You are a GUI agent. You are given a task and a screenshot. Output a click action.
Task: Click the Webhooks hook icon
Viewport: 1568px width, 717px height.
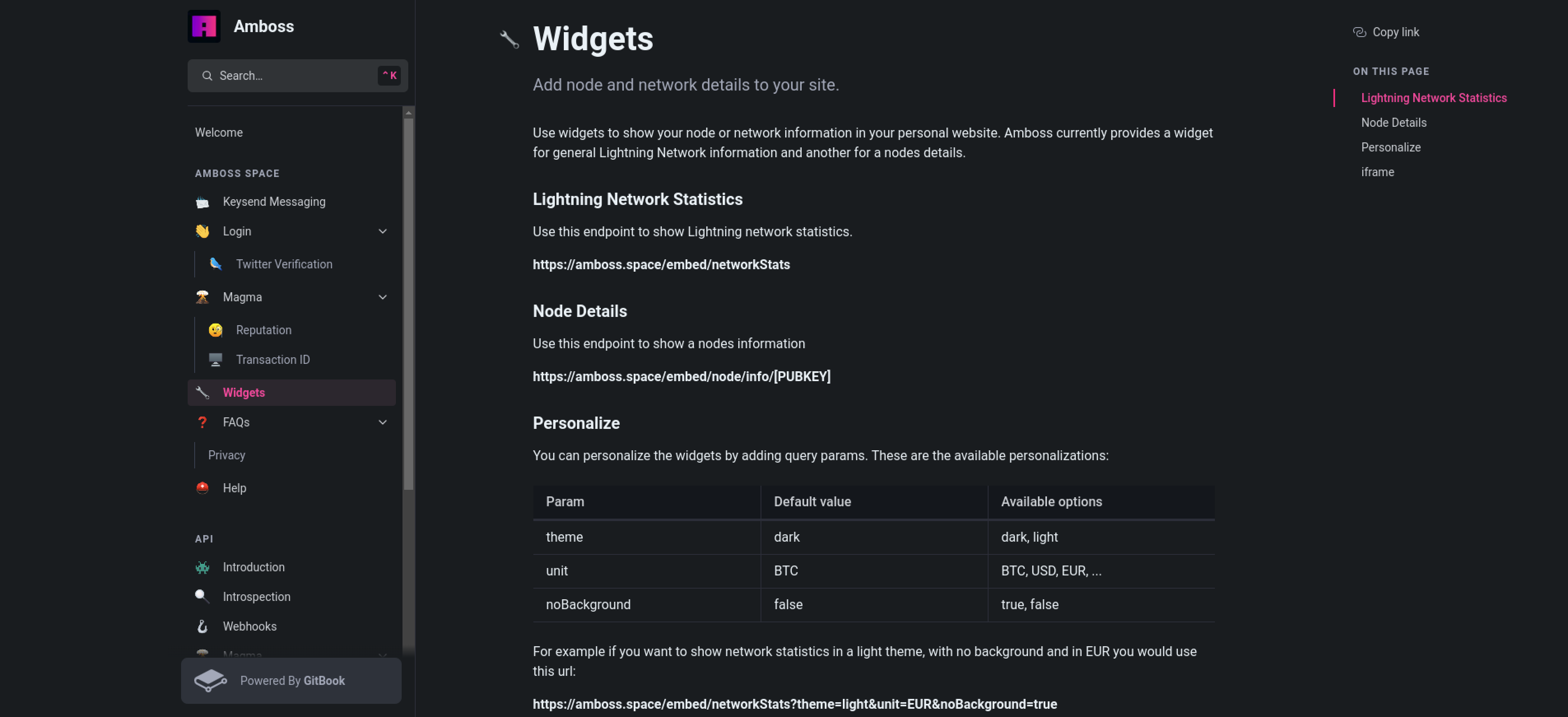coord(202,626)
